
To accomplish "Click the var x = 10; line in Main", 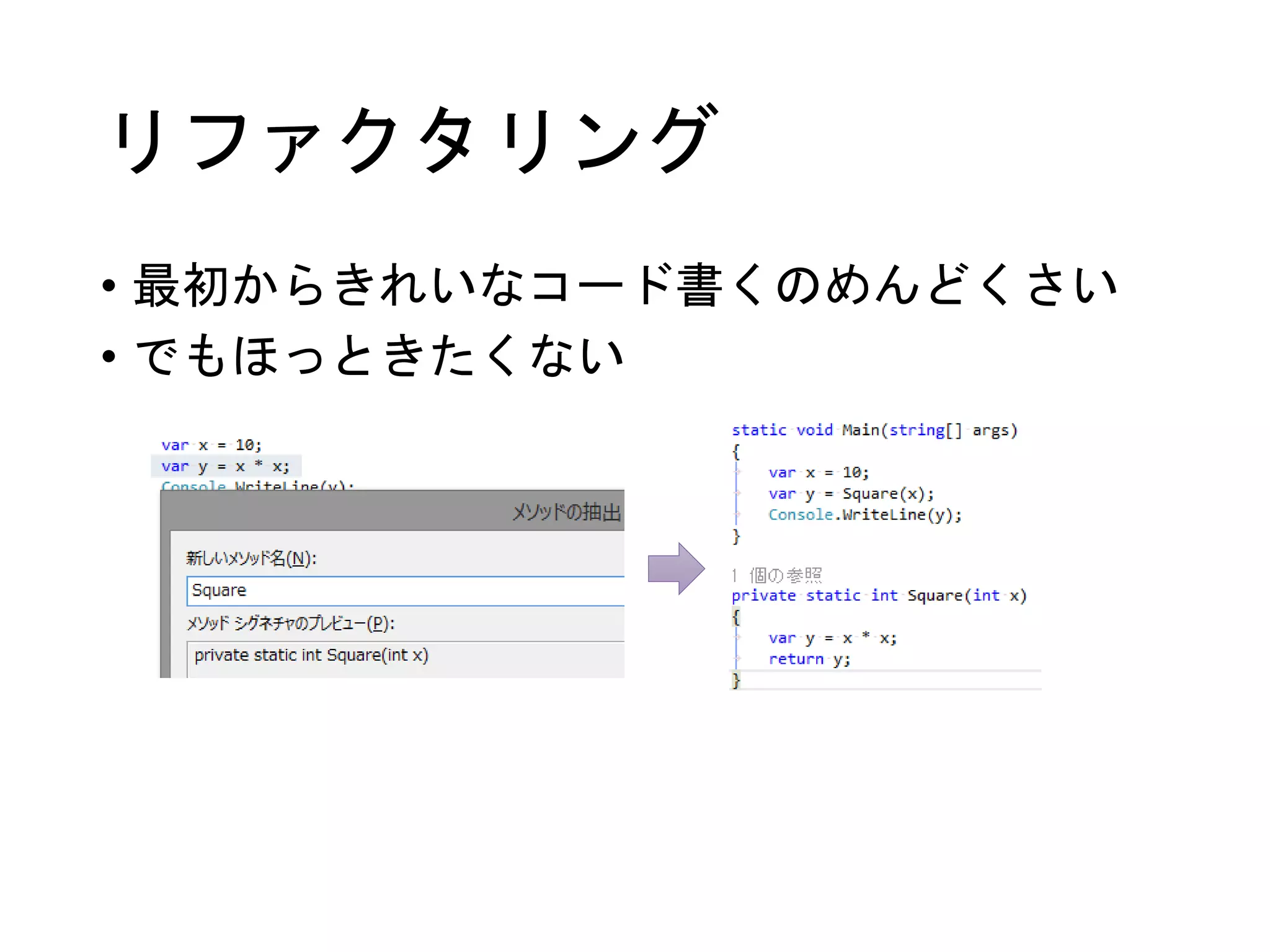I will (x=819, y=473).
